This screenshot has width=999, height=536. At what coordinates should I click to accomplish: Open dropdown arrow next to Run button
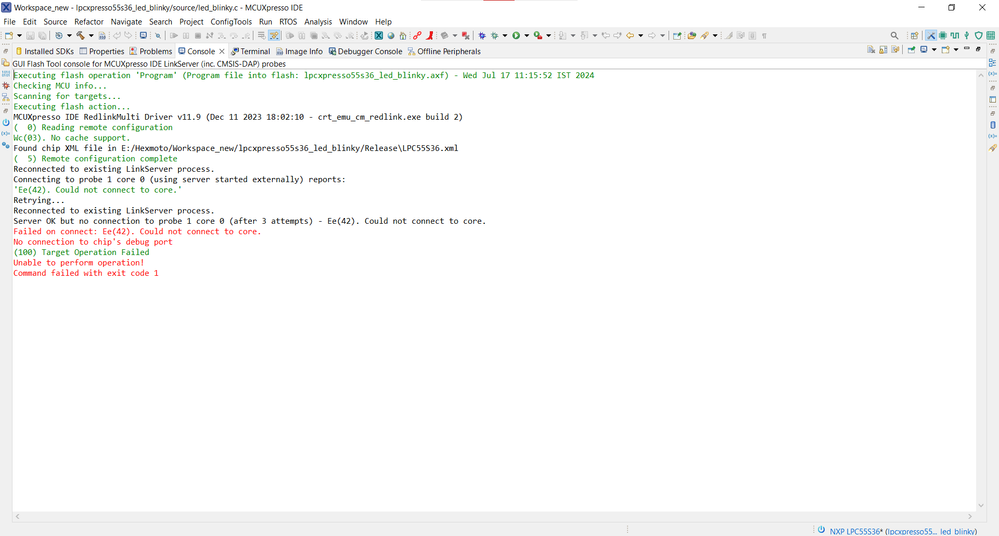(527, 36)
